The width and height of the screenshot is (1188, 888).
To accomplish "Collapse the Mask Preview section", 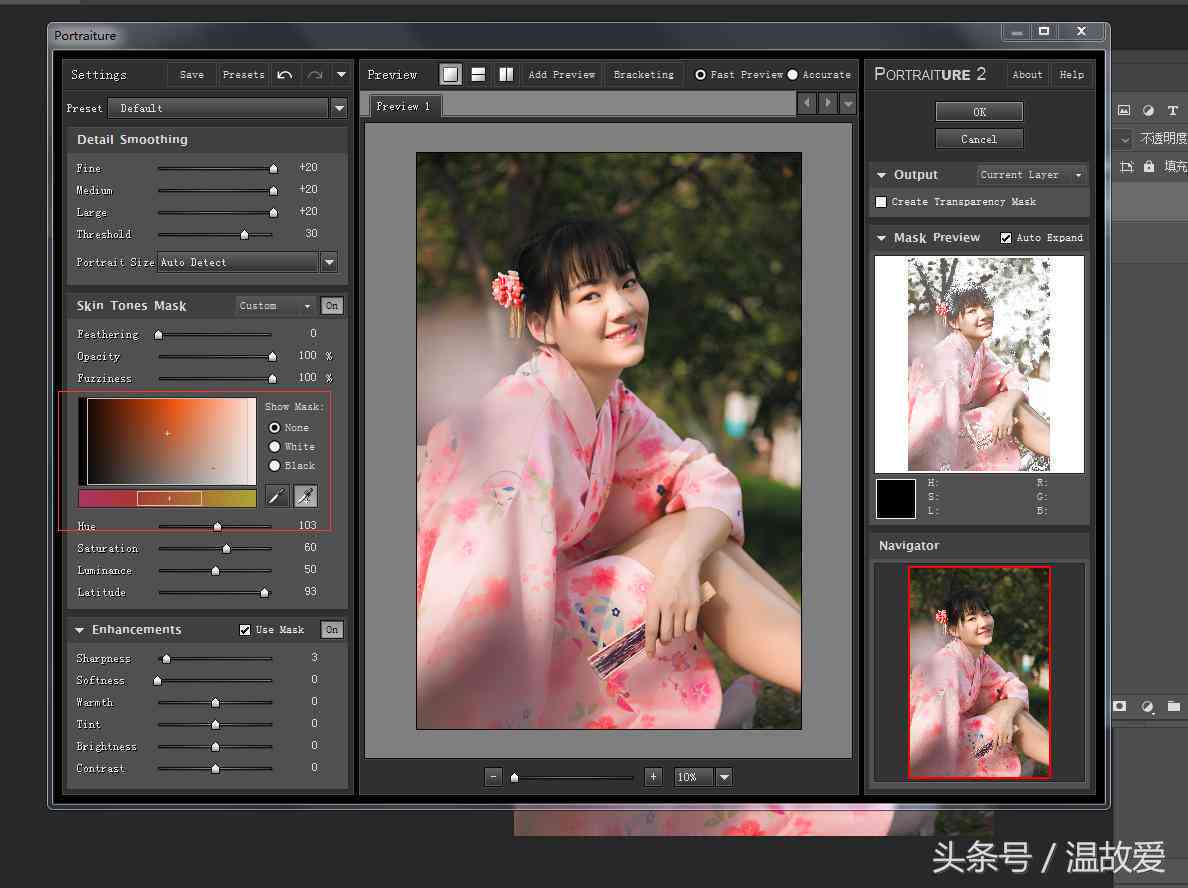I will coord(881,238).
